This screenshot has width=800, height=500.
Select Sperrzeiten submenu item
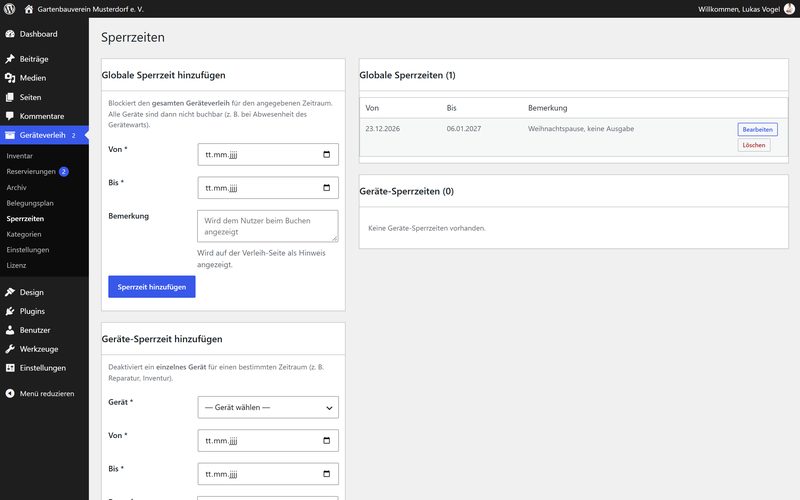(x=25, y=218)
